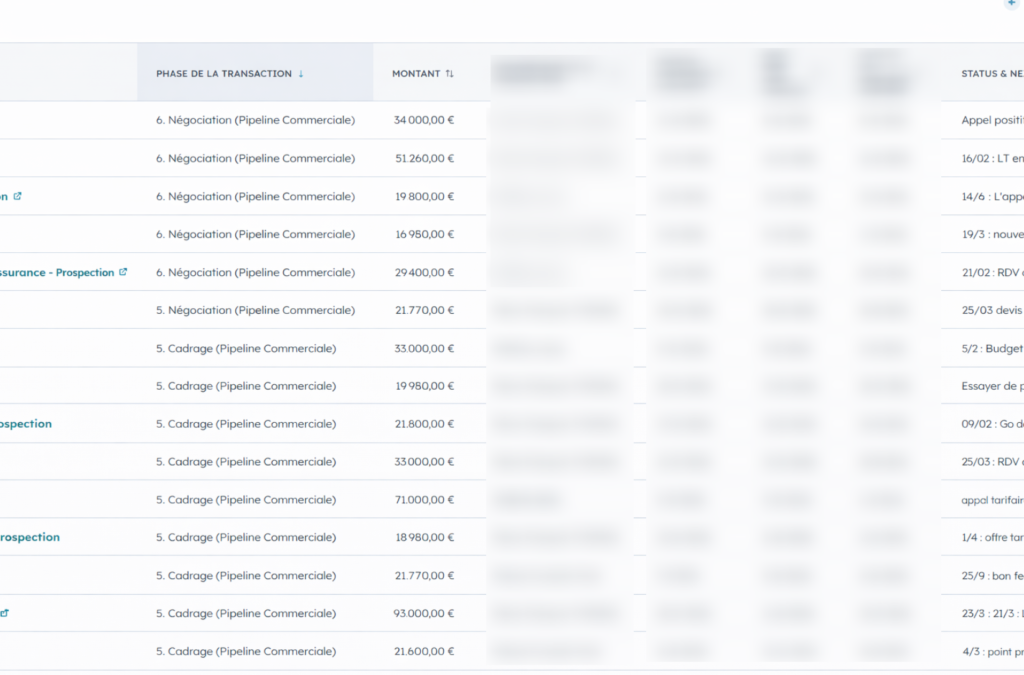Image resolution: width=1024 pixels, height=675 pixels.
Task: Open external link icon in the 19 800,00 € row
Action: pos(17,196)
